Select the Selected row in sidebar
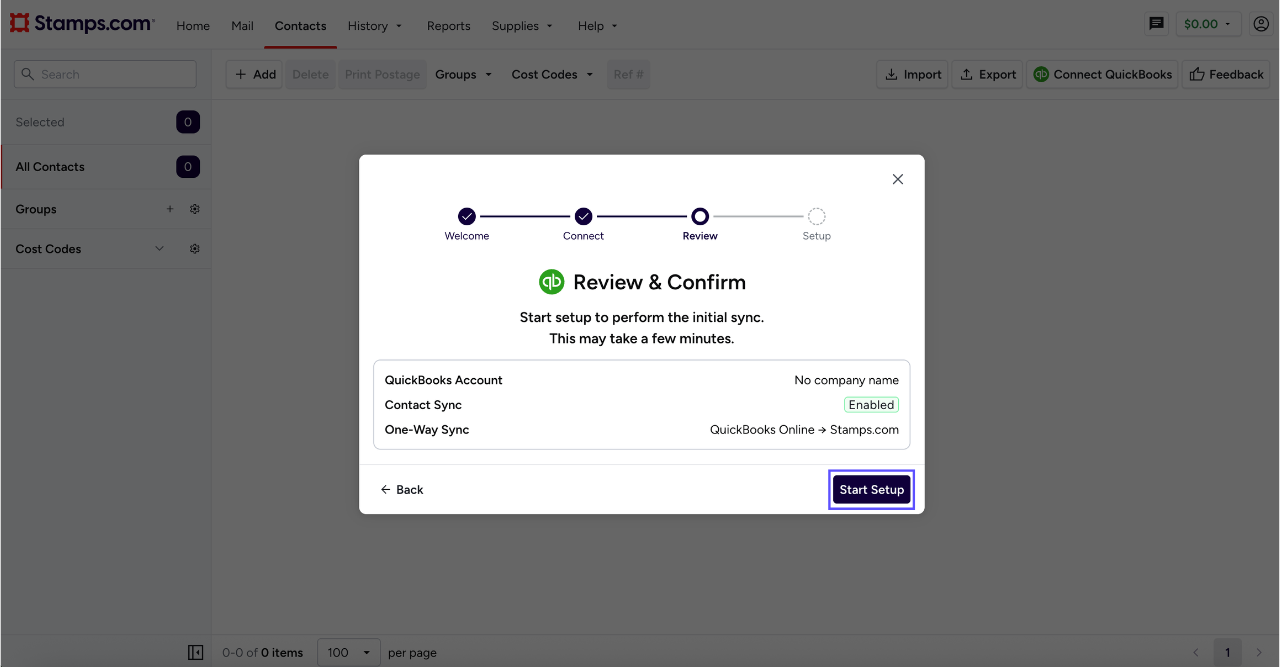 (x=106, y=122)
